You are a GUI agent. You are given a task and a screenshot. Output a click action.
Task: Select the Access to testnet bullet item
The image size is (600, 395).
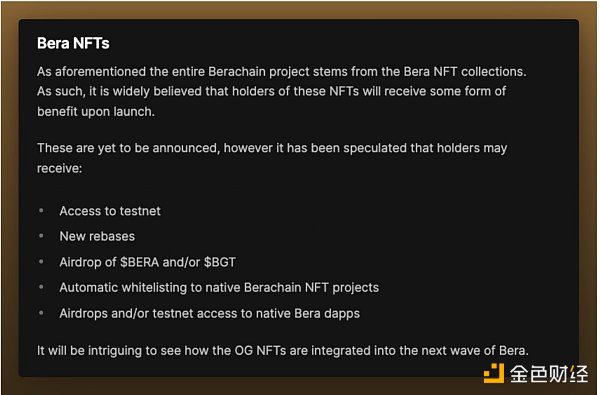point(110,211)
